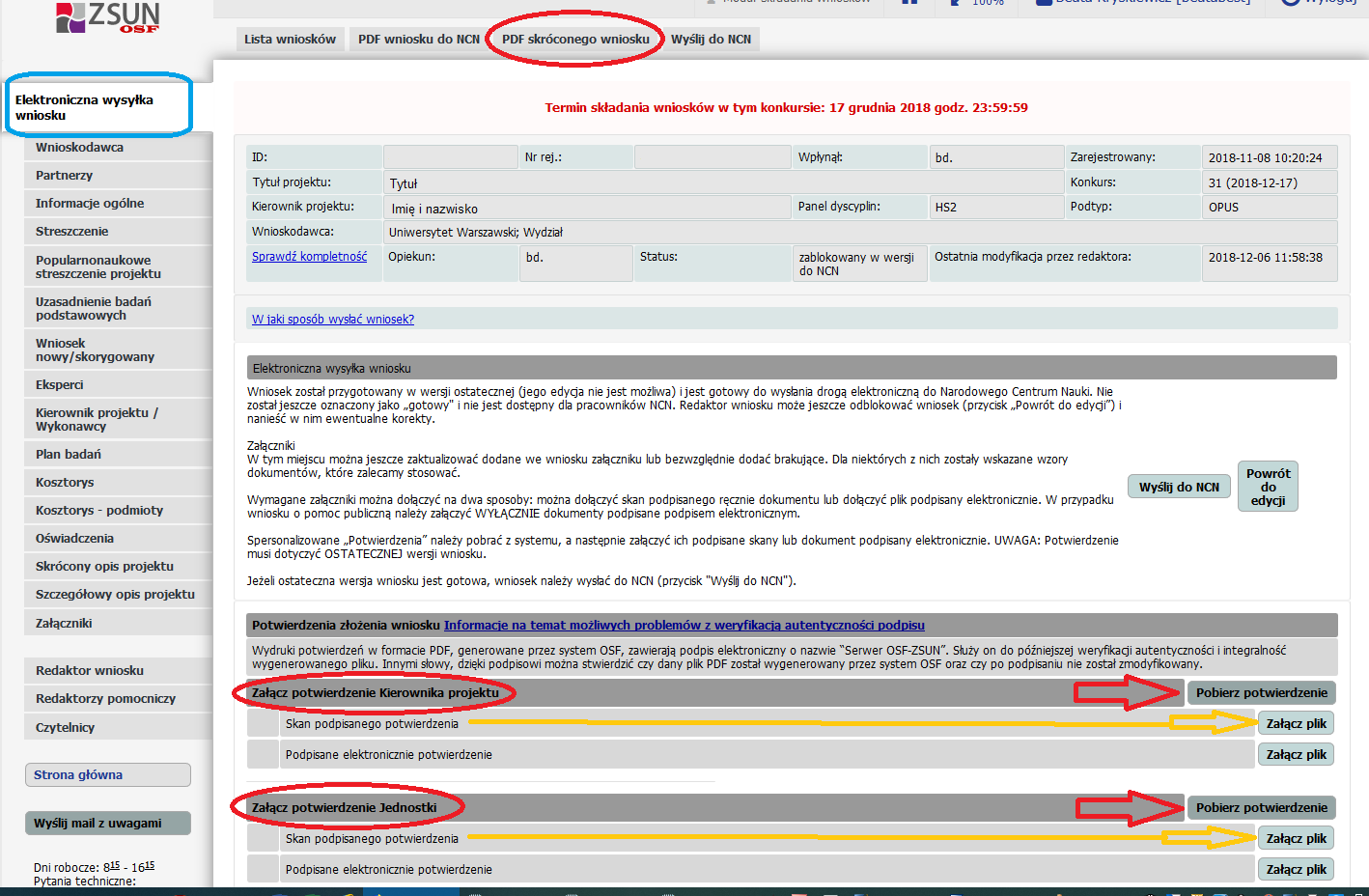Attach scanned confirmation file for Jednostki

(1296, 839)
